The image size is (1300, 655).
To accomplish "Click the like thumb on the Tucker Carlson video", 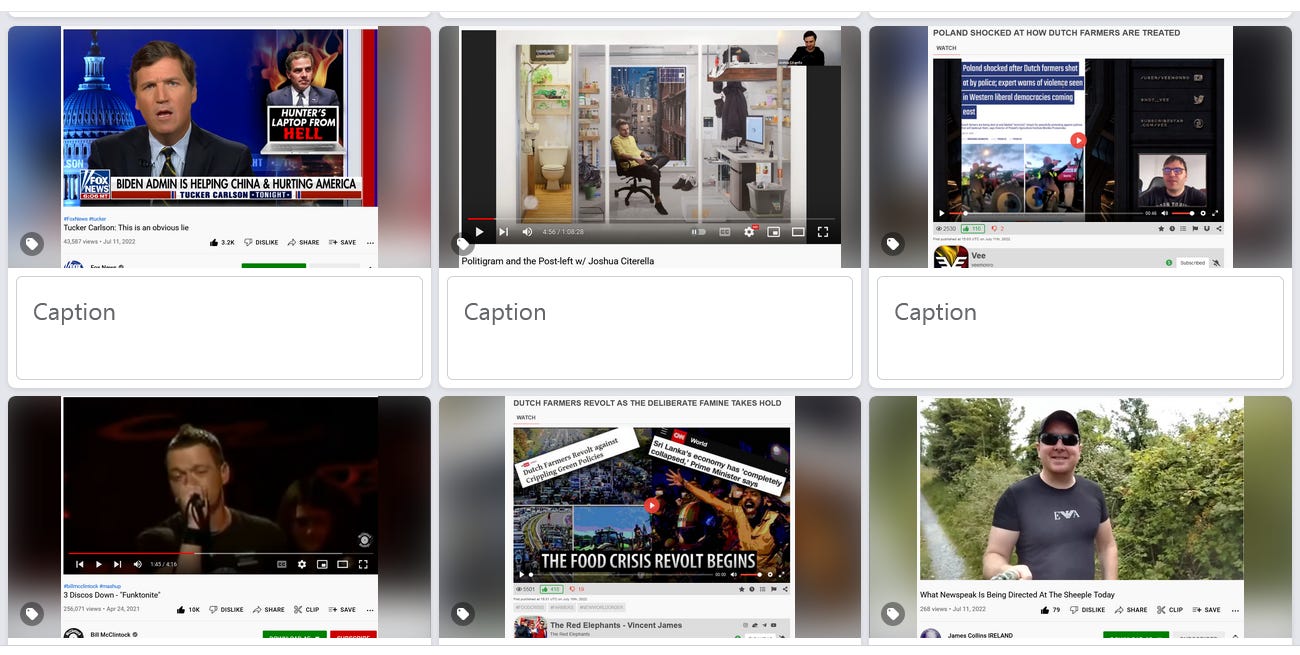I will (x=214, y=243).
